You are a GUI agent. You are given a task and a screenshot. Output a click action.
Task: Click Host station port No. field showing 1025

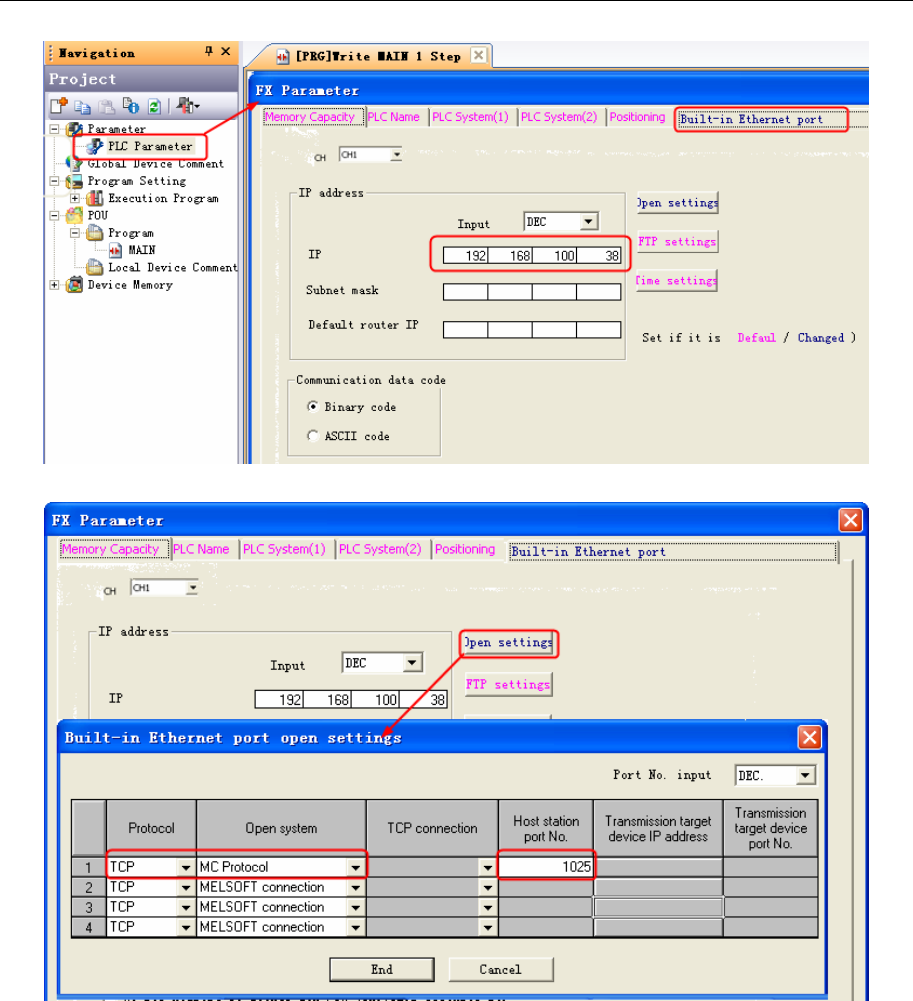pyautogui.click(x=546, y=866)
